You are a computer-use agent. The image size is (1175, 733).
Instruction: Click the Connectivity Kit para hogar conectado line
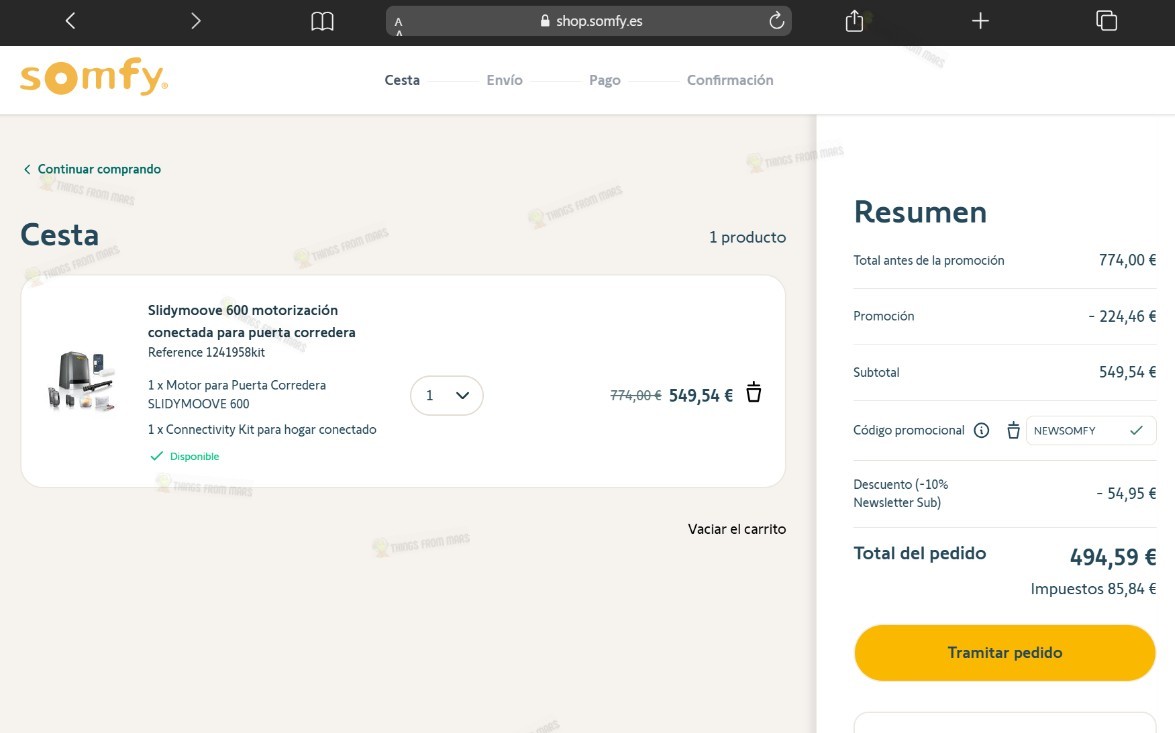pos(262,429)
